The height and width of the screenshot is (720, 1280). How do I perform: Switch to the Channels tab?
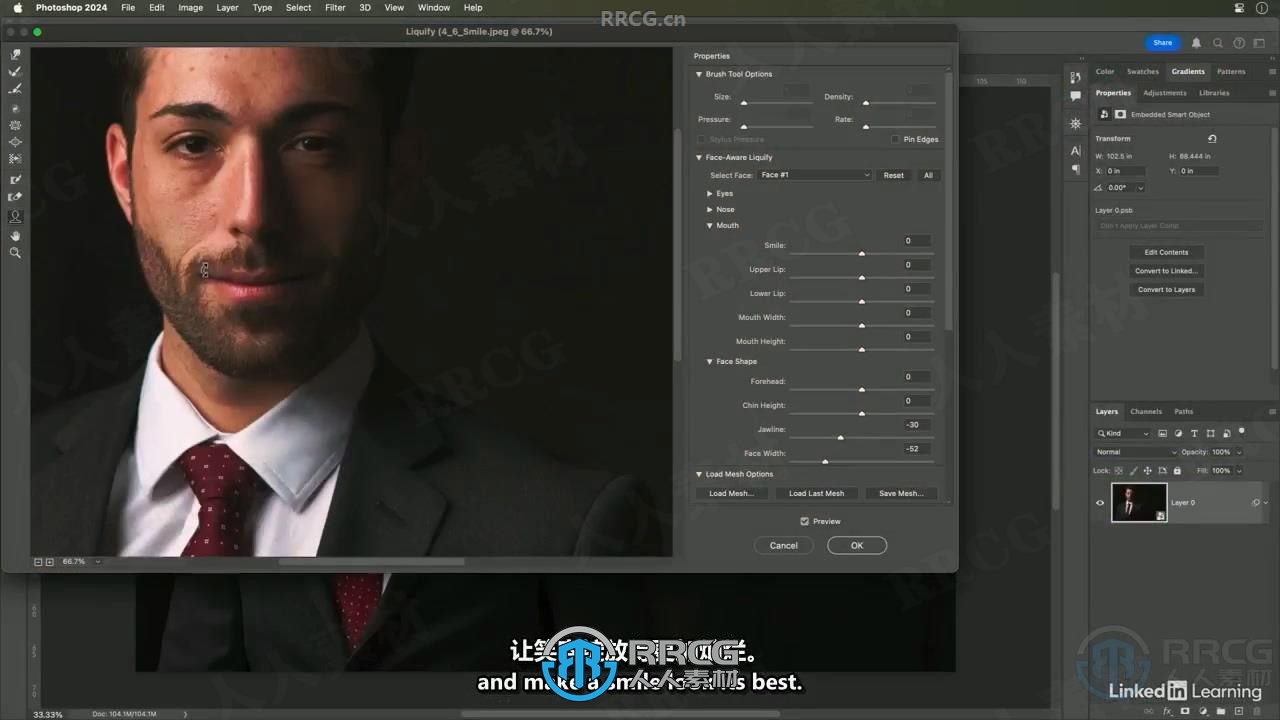click(1146, 411)
